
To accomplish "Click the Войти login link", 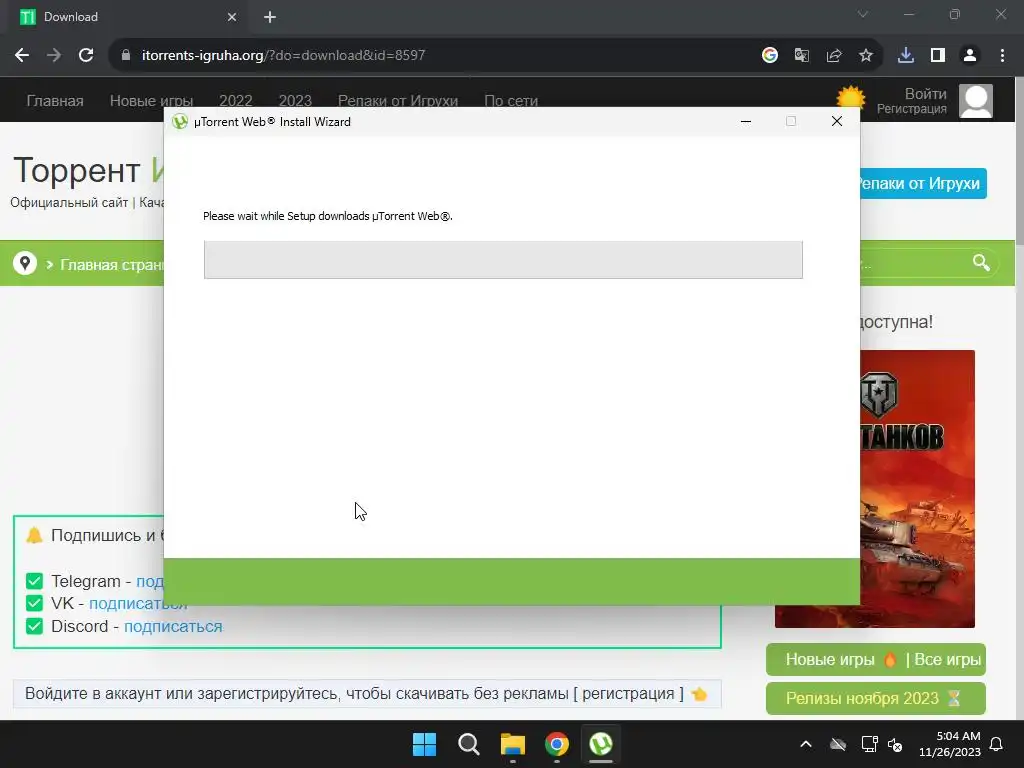I will point(925,93).
